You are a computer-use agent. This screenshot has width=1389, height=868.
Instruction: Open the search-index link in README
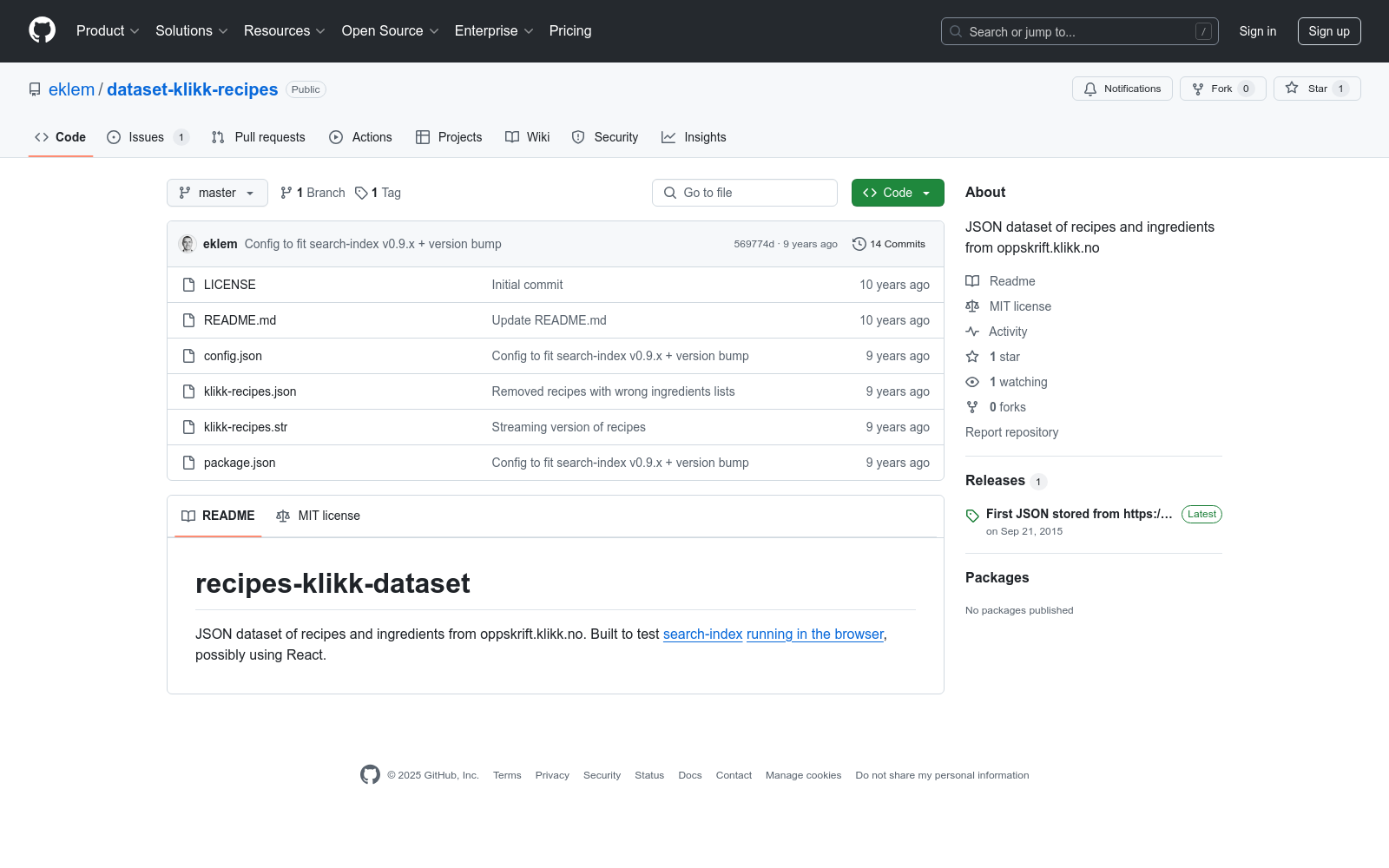coord(703,635)
